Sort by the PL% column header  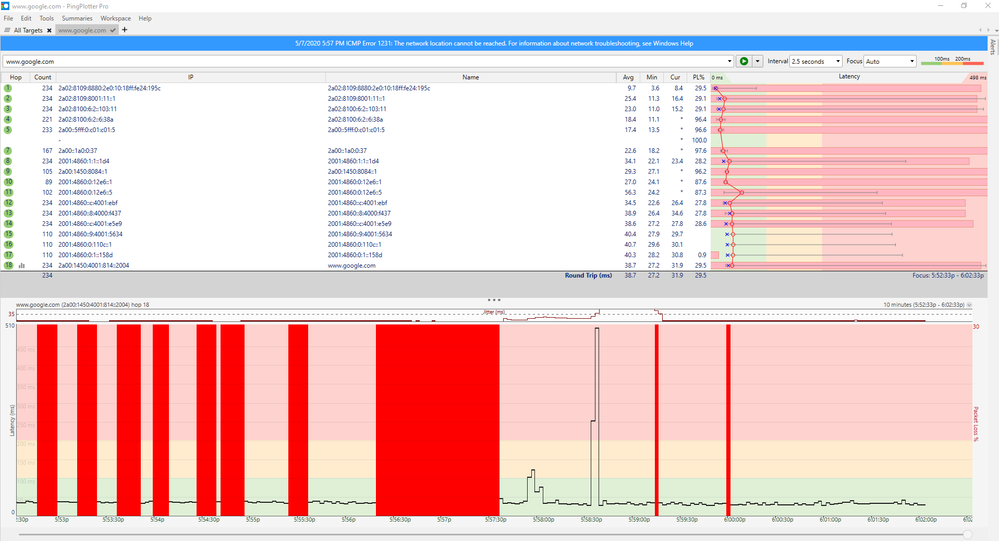(699, 76)
